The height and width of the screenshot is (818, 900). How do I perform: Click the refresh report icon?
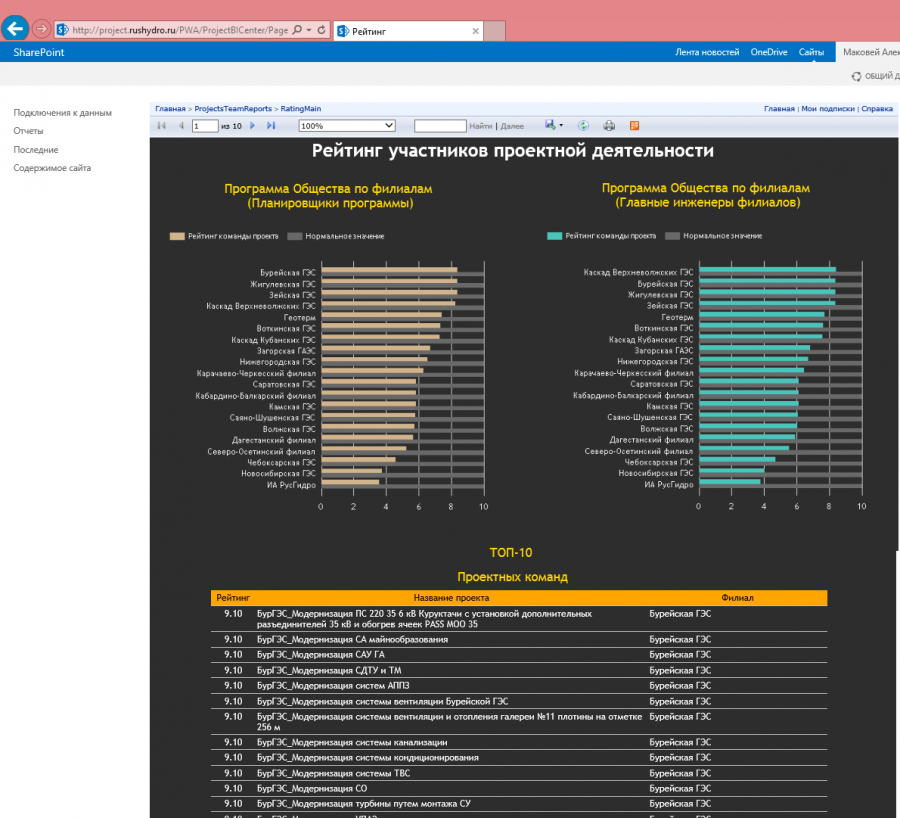[x=583, y=125]
